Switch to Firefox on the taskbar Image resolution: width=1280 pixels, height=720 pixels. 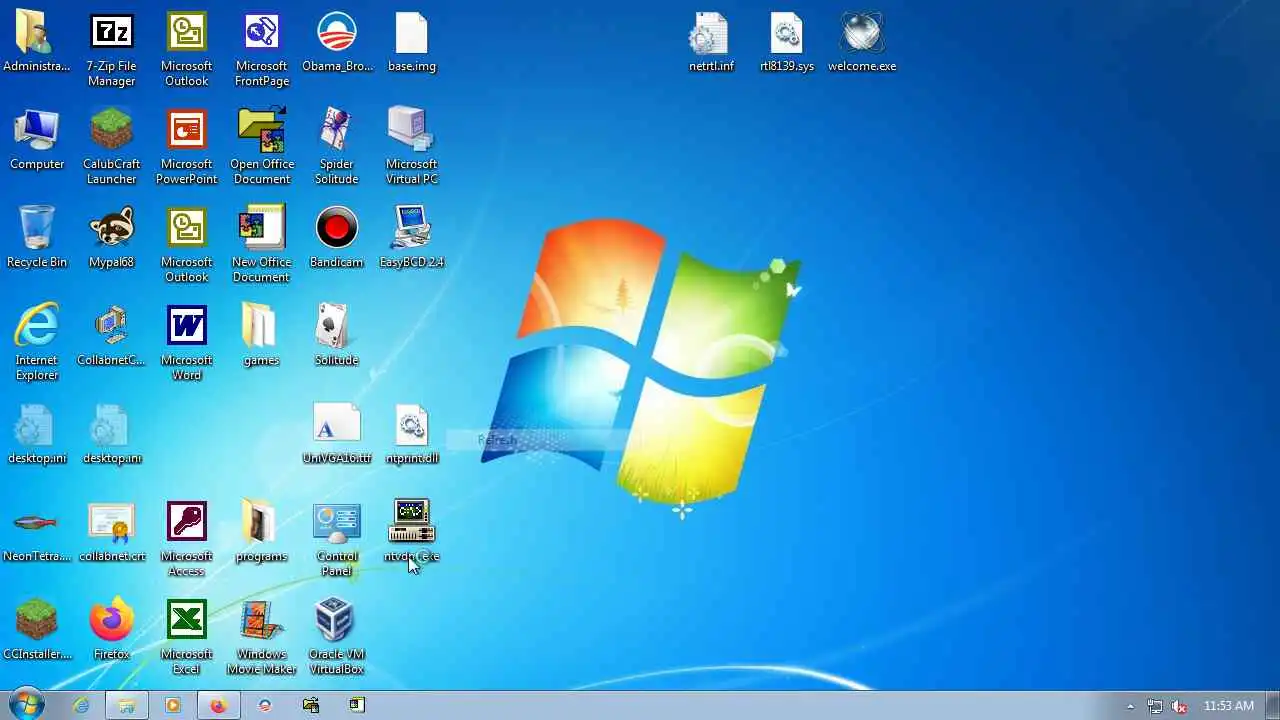click(218, 705)
